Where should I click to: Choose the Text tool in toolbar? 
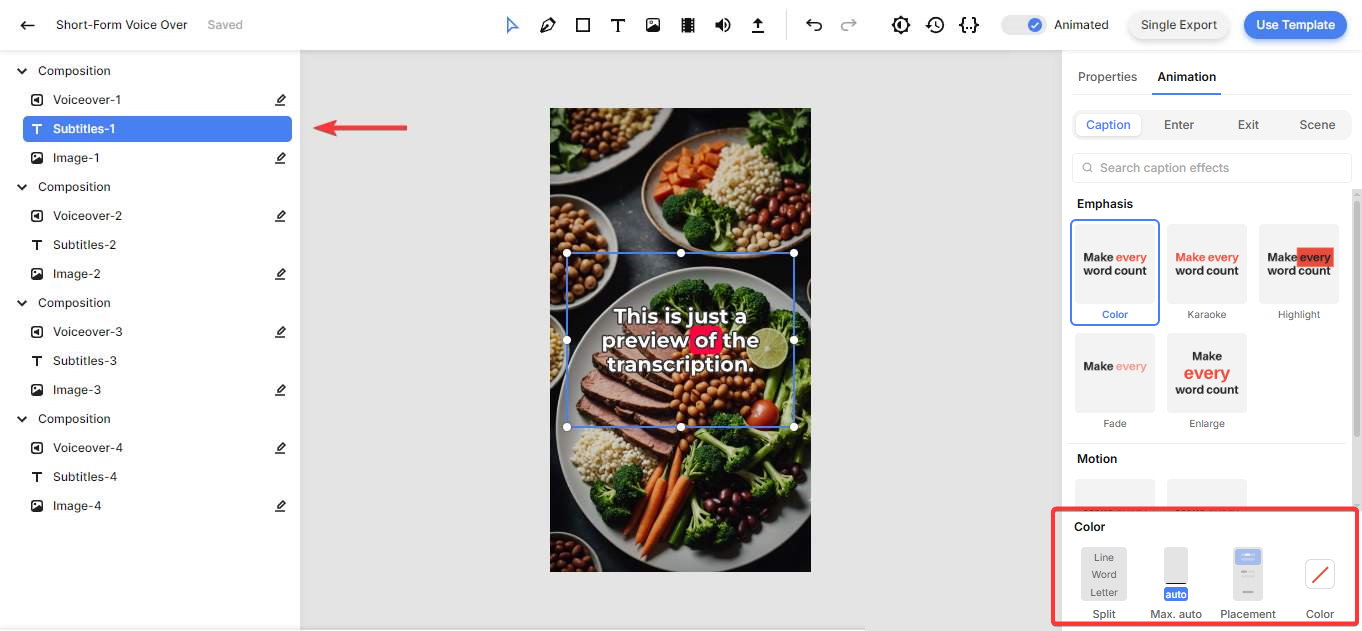point(618,25)
